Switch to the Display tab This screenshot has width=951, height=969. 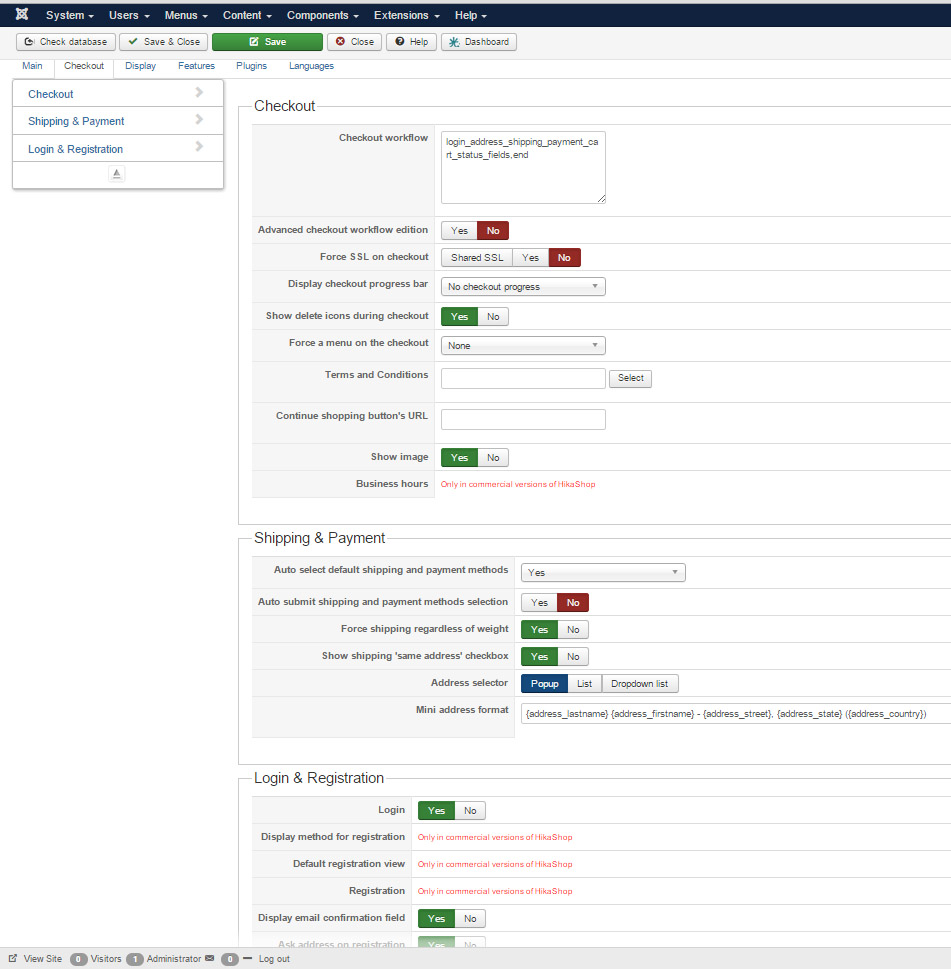click(x=140, y=66)
